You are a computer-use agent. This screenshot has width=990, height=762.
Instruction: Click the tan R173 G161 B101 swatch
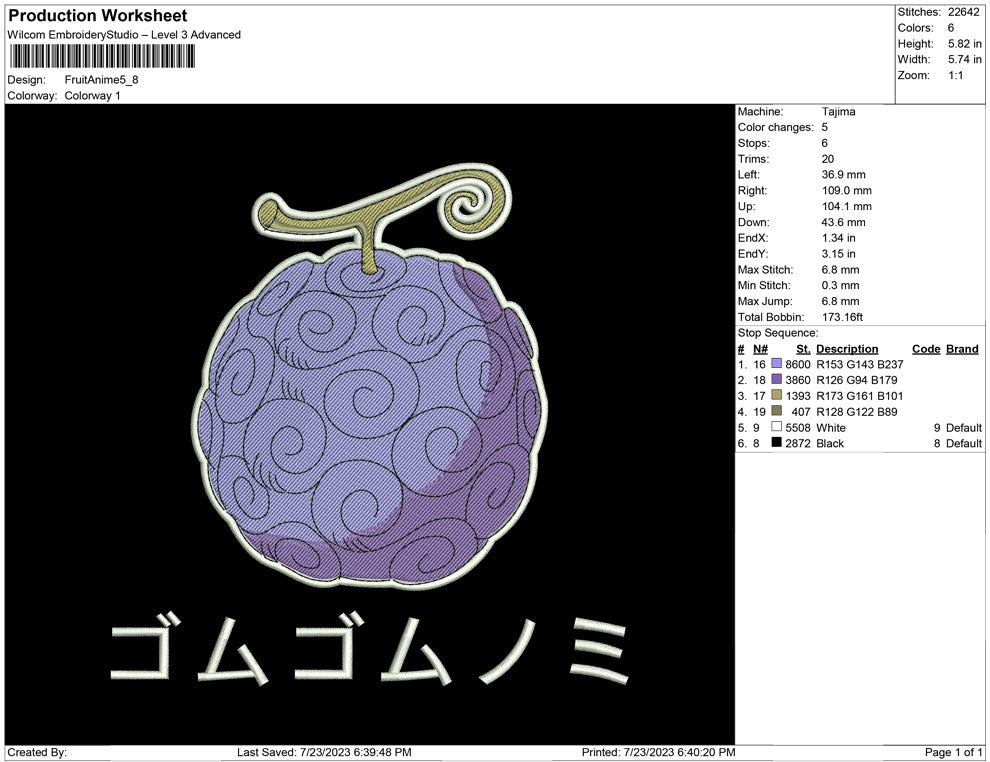pyautogui.click(x=777, y=395)
